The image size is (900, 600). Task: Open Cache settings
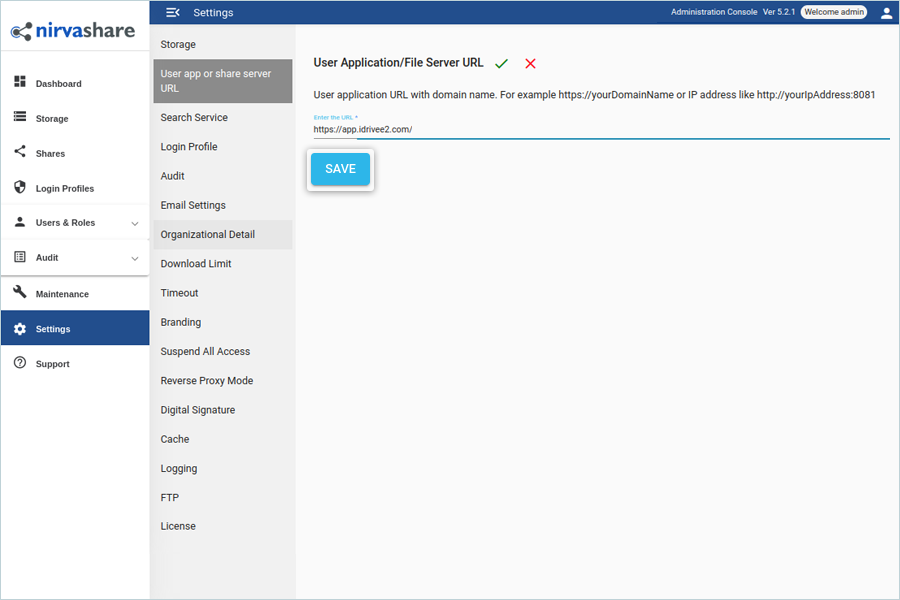click(223, 439)
